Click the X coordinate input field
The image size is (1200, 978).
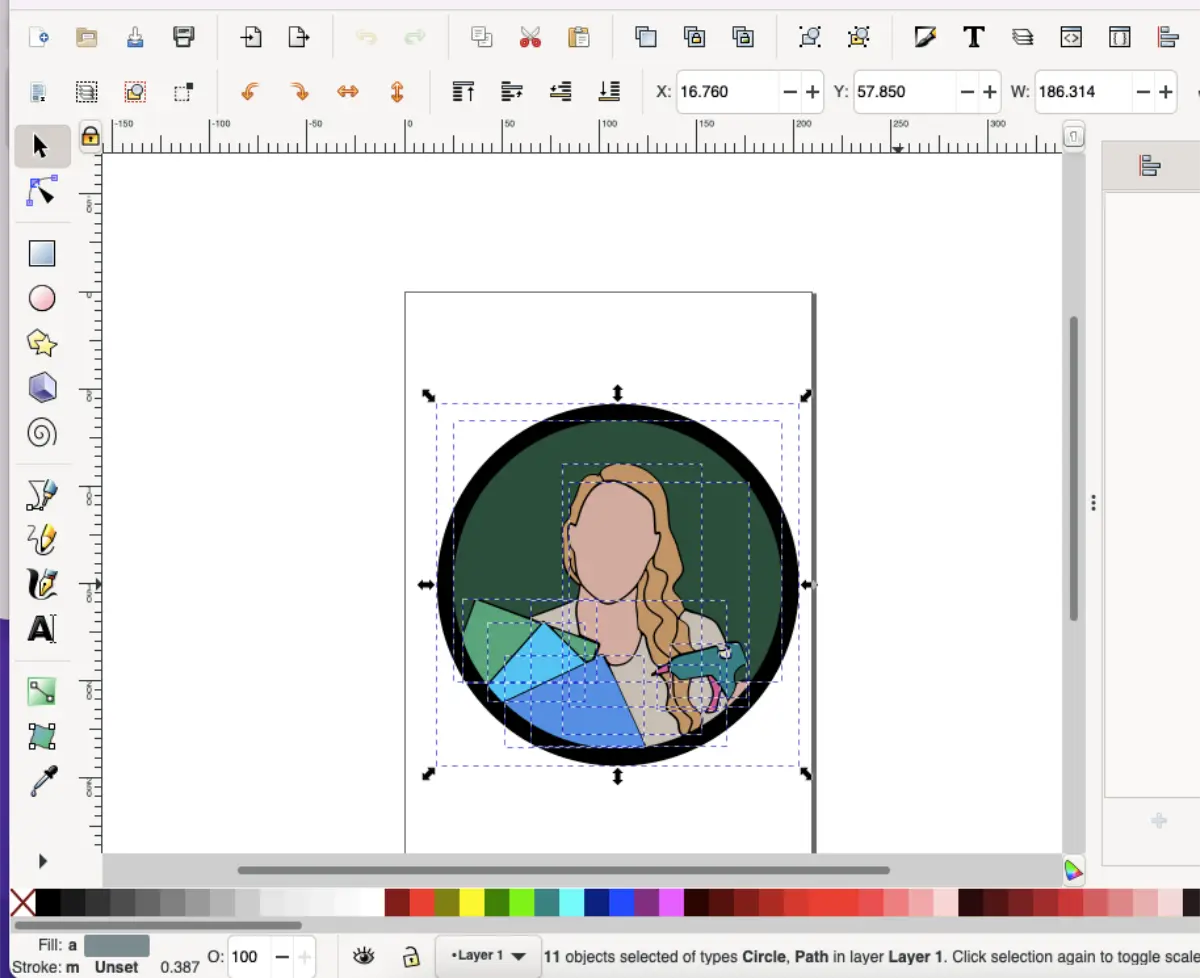(x=727, y=92)
